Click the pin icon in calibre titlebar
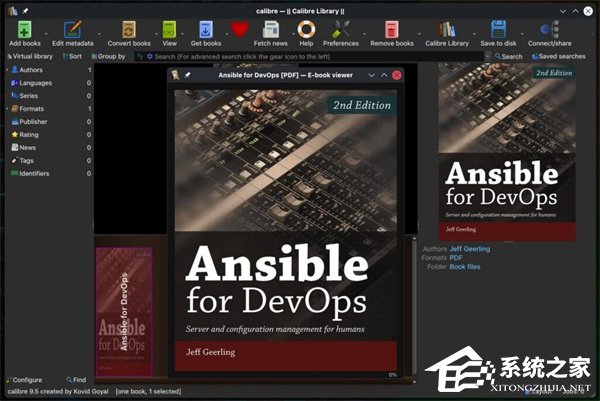The image size is (600, 401). point(26,11)
